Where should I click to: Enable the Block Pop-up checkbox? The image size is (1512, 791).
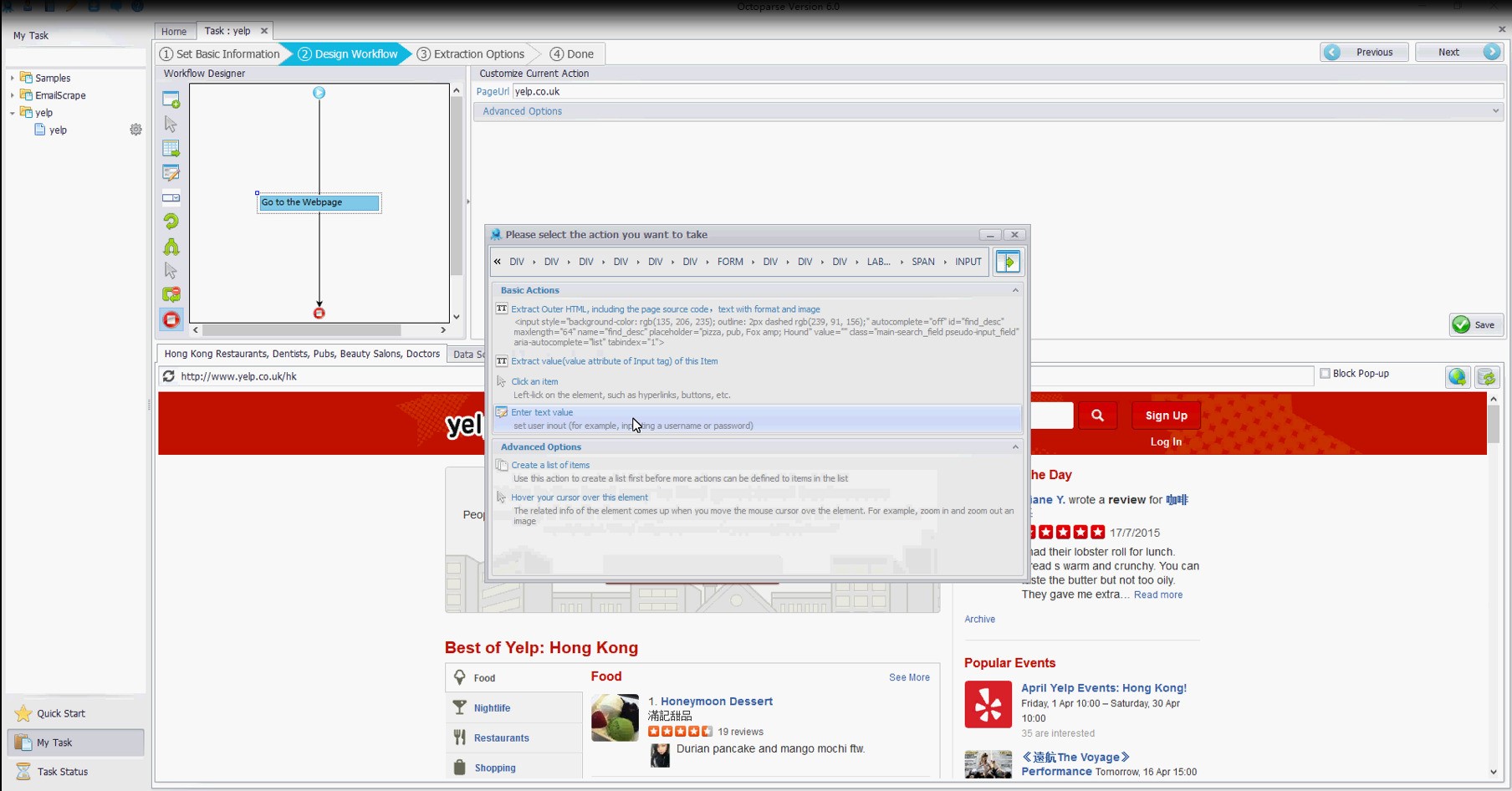(1325, 374)
